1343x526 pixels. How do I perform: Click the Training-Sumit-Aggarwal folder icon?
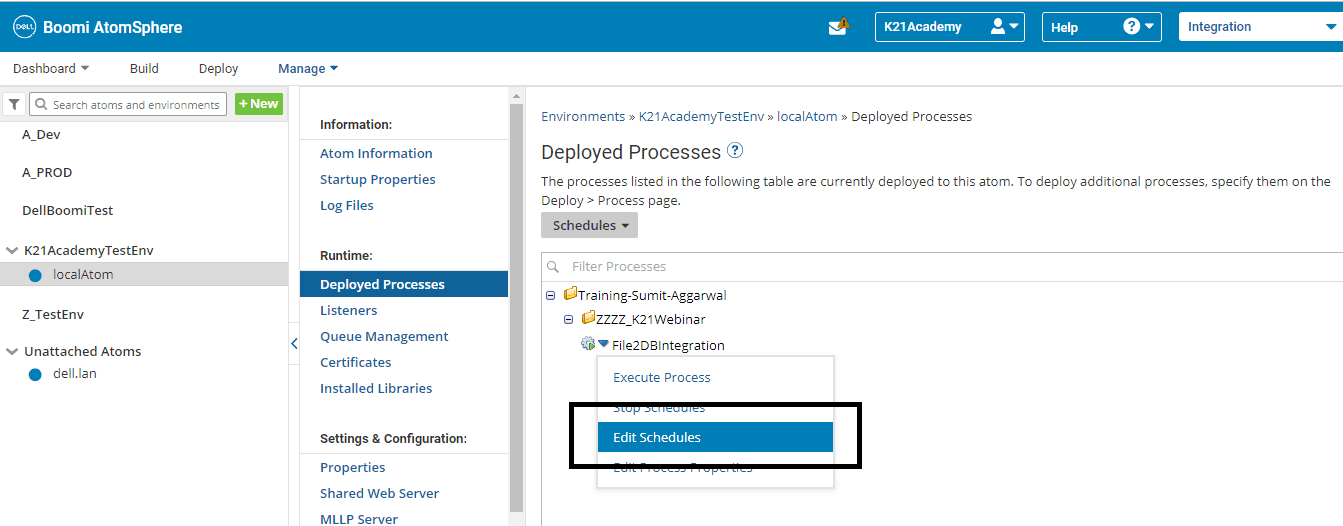570,294
